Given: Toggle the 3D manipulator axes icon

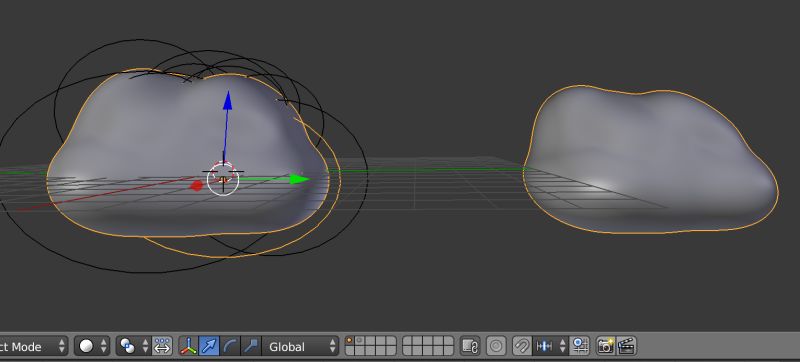Looking at the screenshot, I should click(x=188, y=347).
